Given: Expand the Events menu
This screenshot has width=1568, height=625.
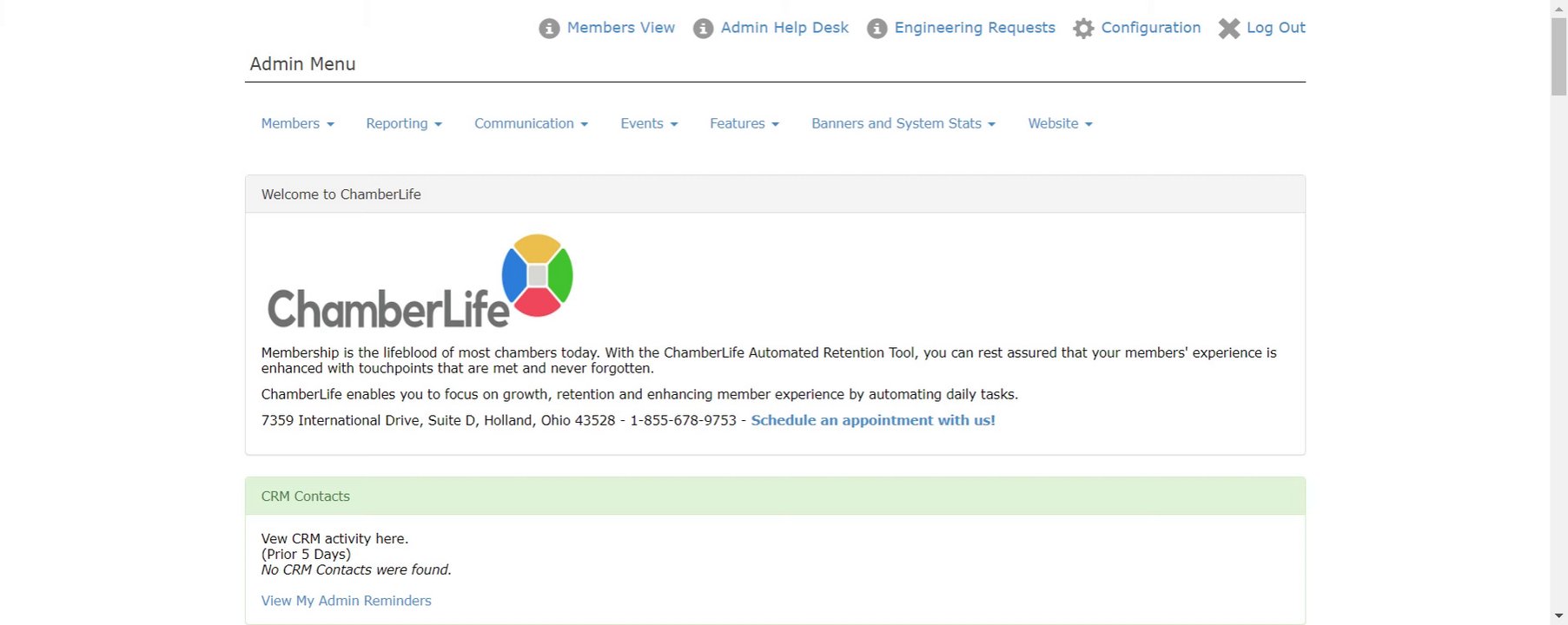Looking at the screenshot, I should click(x=649, y=123).
